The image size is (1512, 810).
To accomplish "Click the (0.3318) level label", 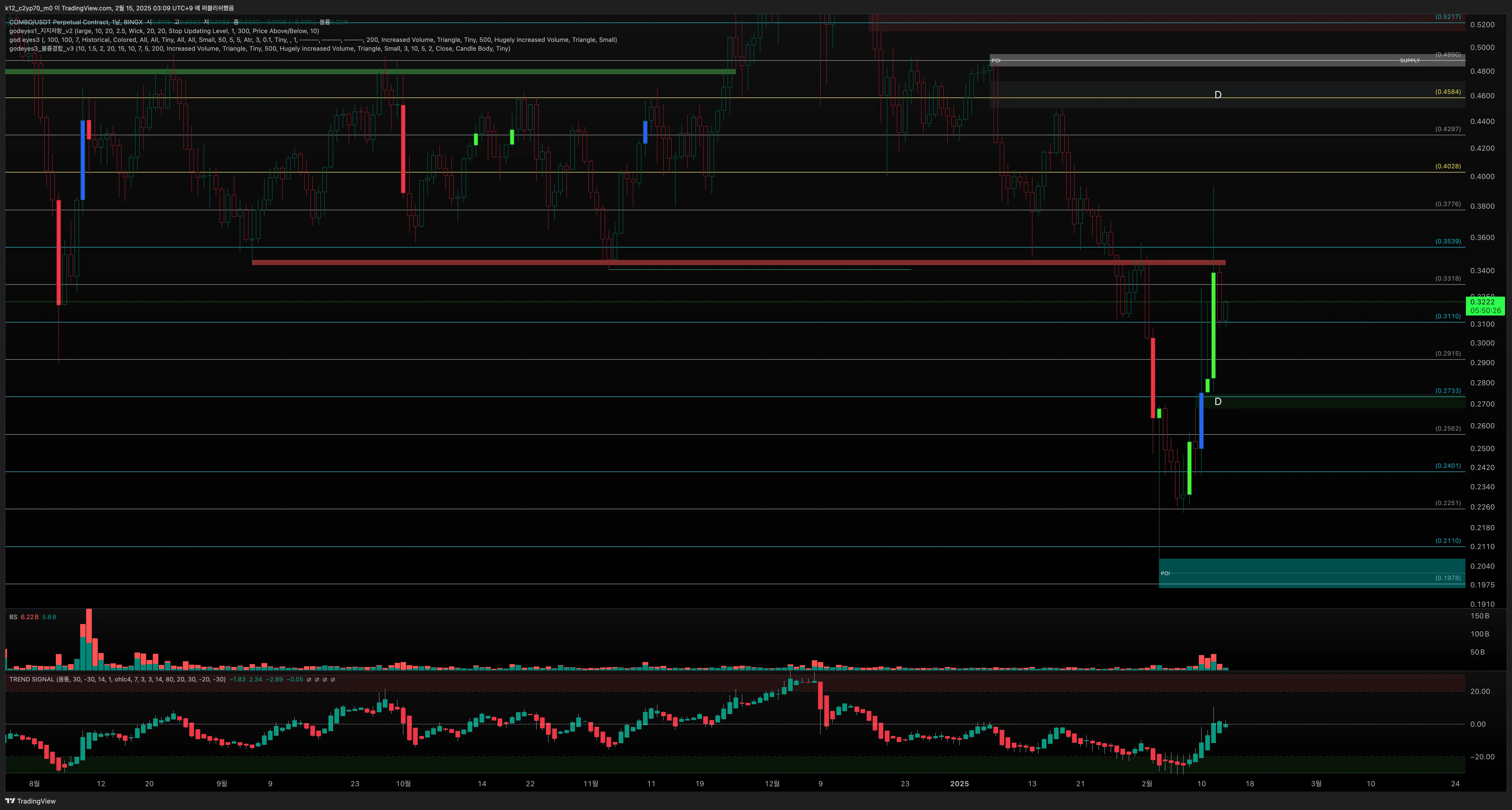I will point(1448,279).
